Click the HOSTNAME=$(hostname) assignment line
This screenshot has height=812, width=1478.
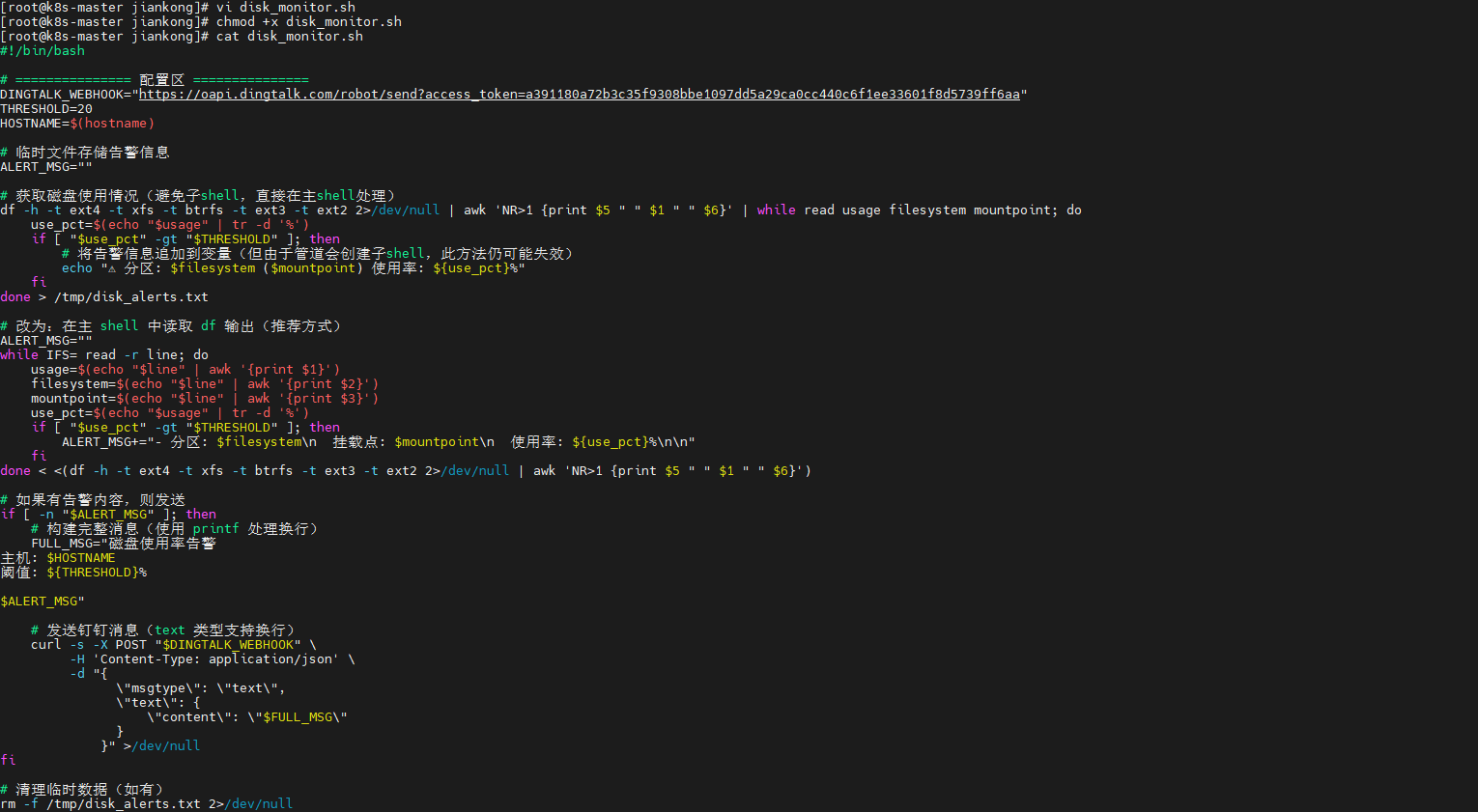coord(77,124)
